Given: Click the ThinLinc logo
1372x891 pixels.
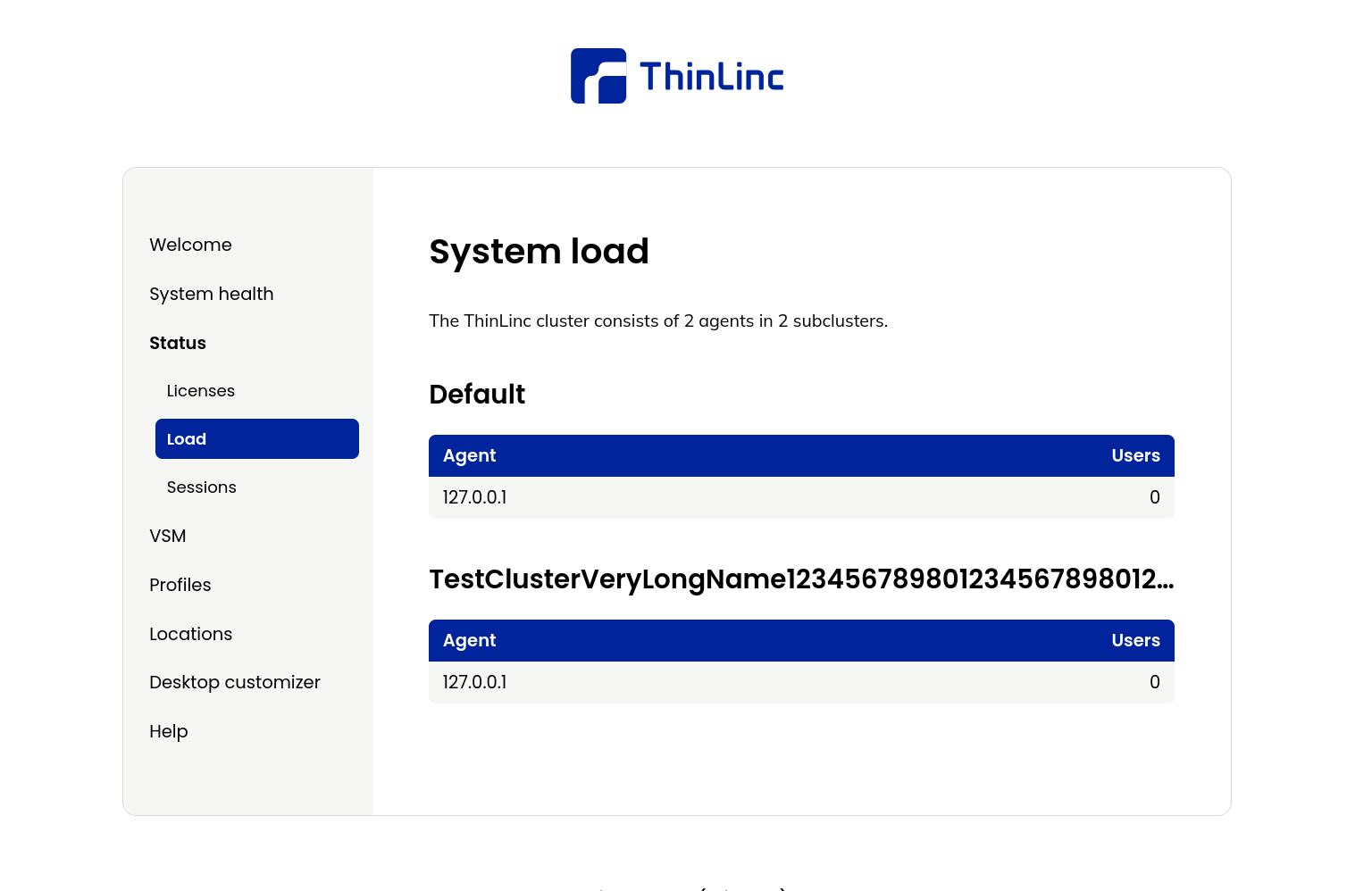Looking at the screenshot, I should (x=677, y=76).
